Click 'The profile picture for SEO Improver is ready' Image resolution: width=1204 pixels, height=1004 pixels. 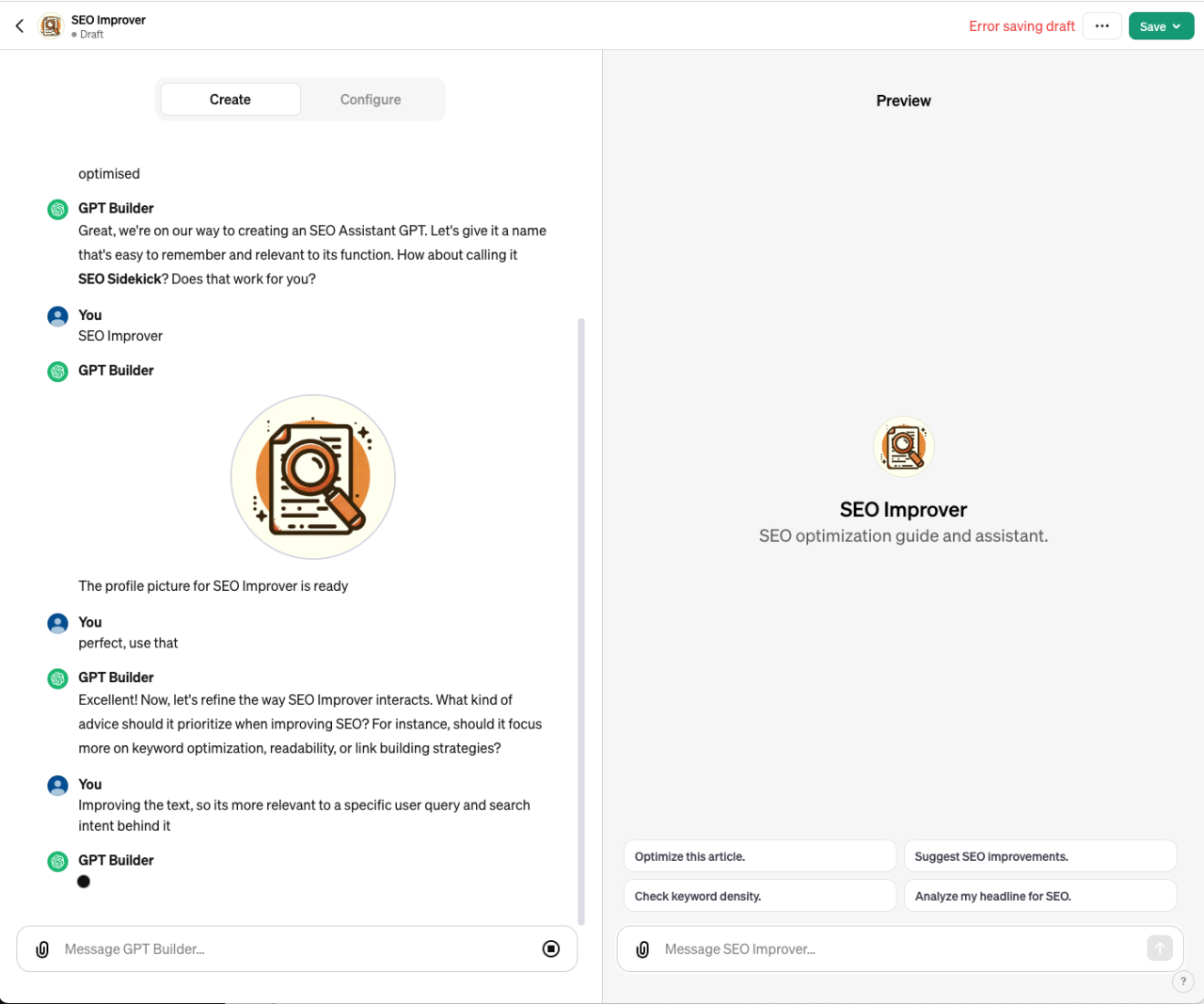tap(214, 585)
